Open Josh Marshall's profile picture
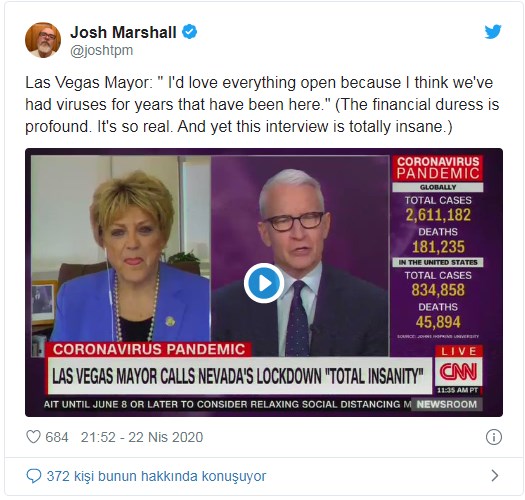 (x=43, y=40)
